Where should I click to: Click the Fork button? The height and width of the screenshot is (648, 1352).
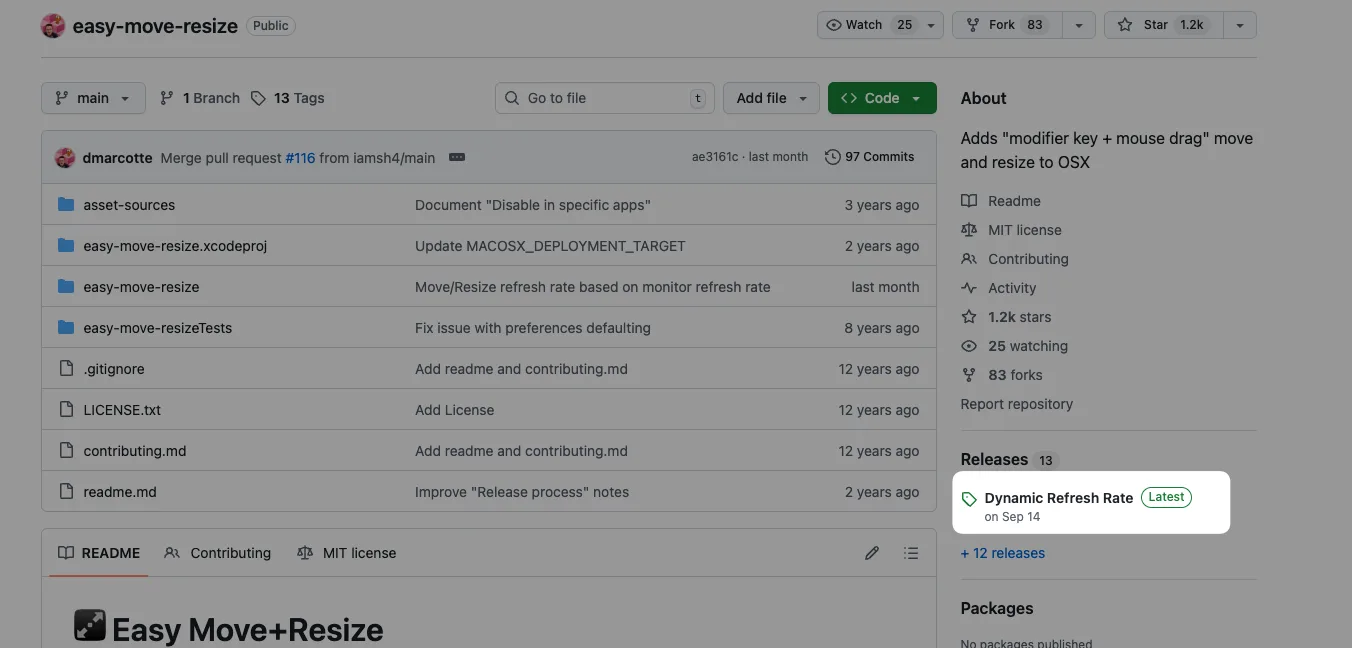click(1007, 25)
